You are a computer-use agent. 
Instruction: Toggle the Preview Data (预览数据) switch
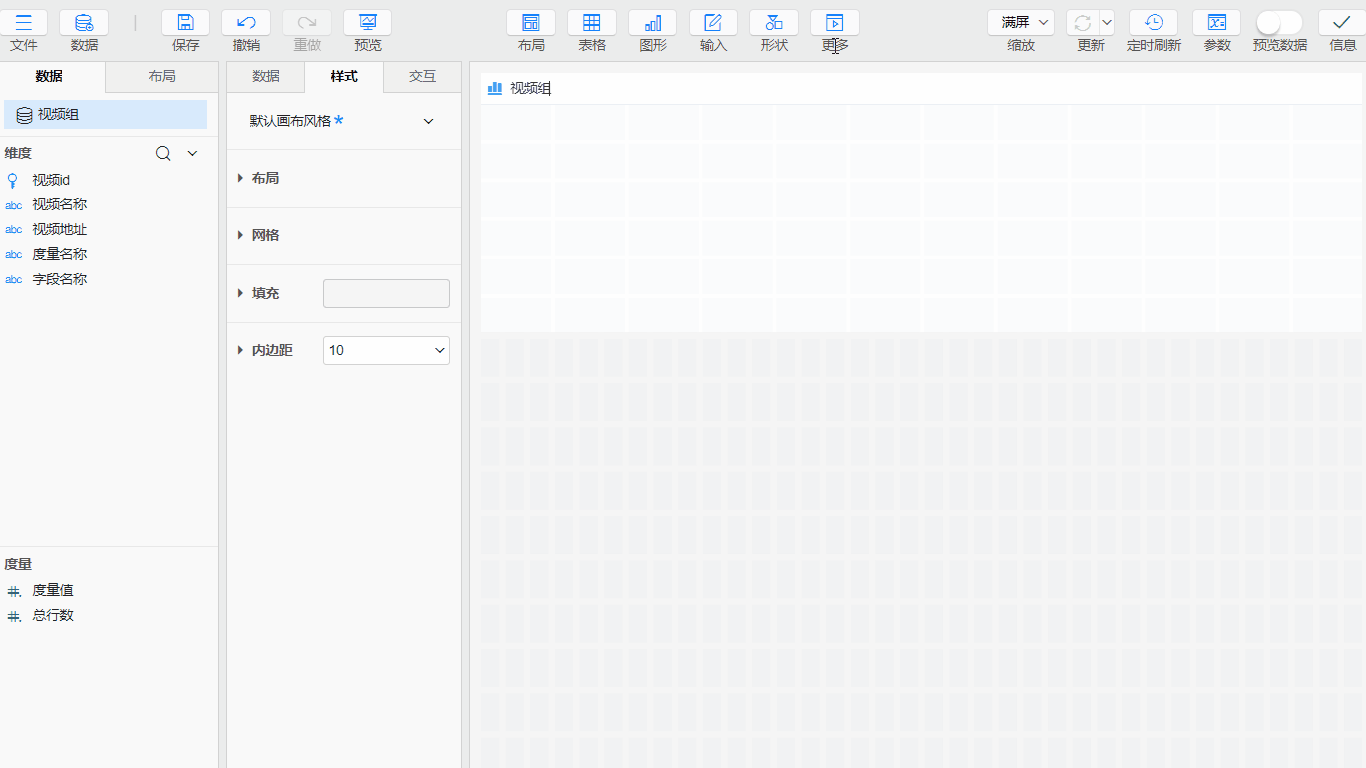pos(1279,23)
